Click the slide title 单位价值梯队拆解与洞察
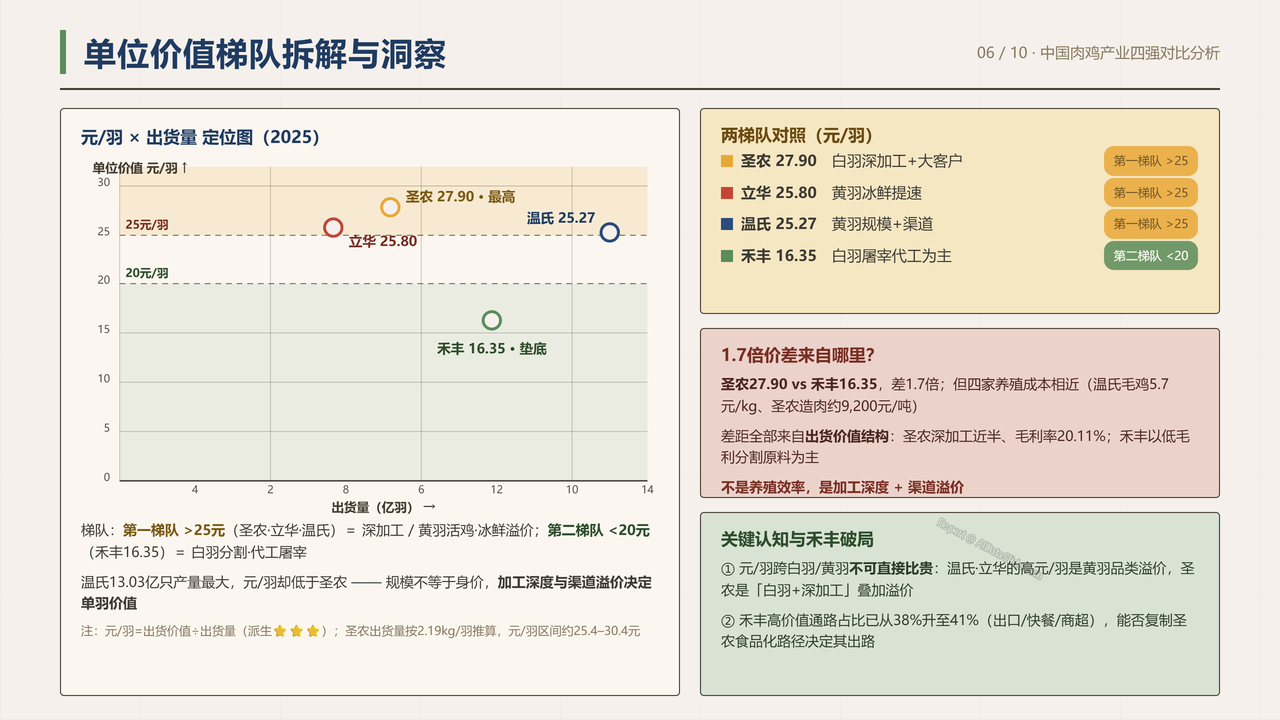 click(x=264, y=54)
